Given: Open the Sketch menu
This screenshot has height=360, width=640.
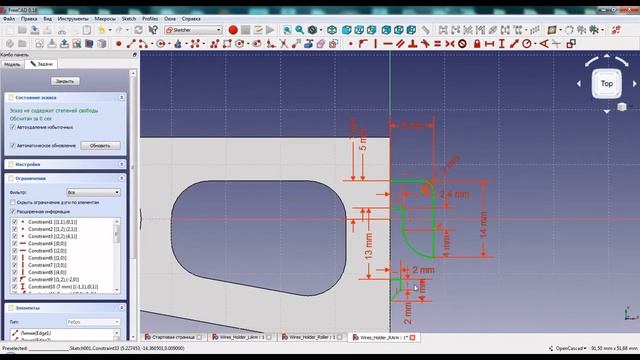Looking at the screenshot, I should 129,19.
